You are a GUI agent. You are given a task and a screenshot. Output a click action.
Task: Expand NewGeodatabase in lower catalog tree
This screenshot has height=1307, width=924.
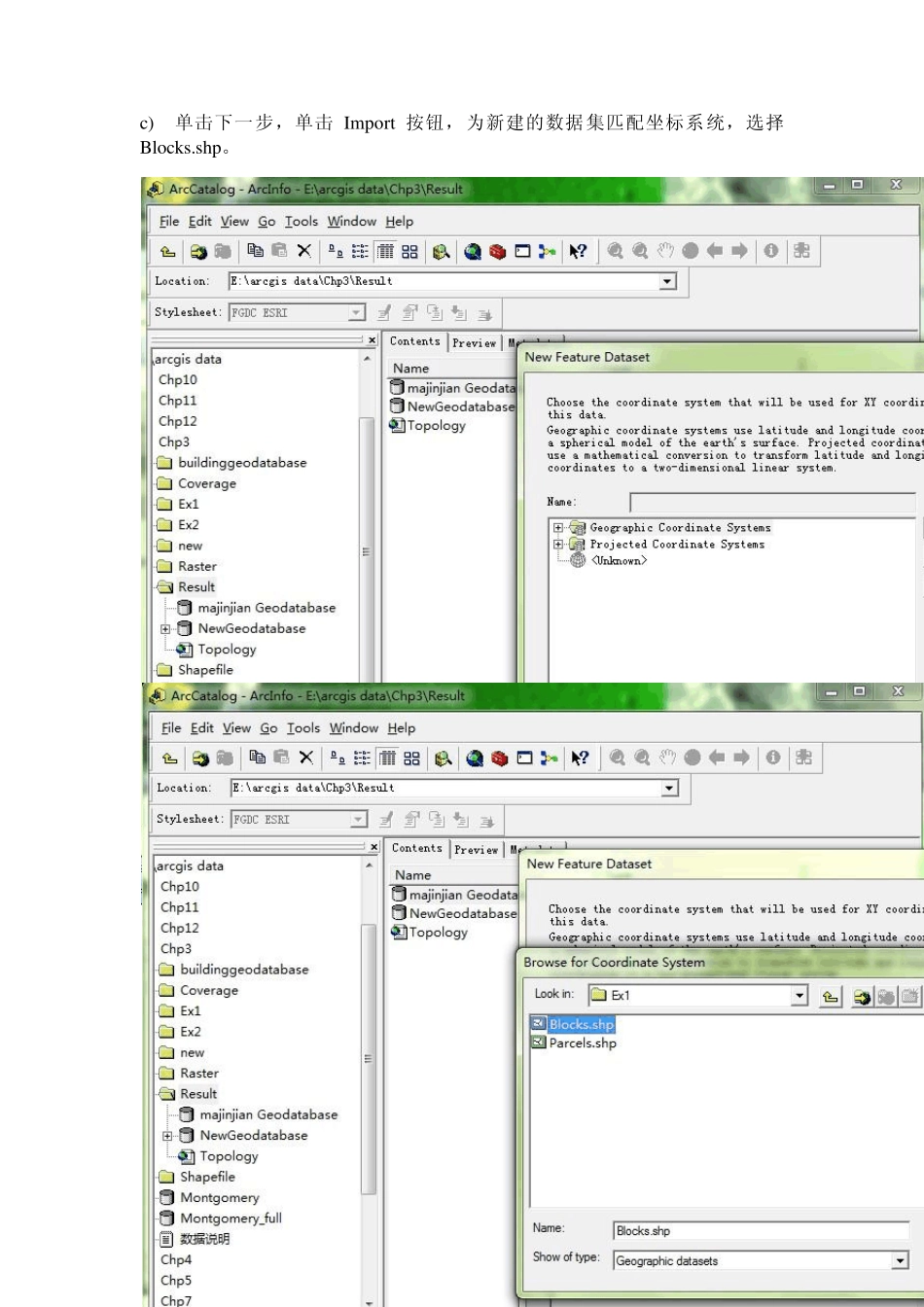coord(167,1136)
